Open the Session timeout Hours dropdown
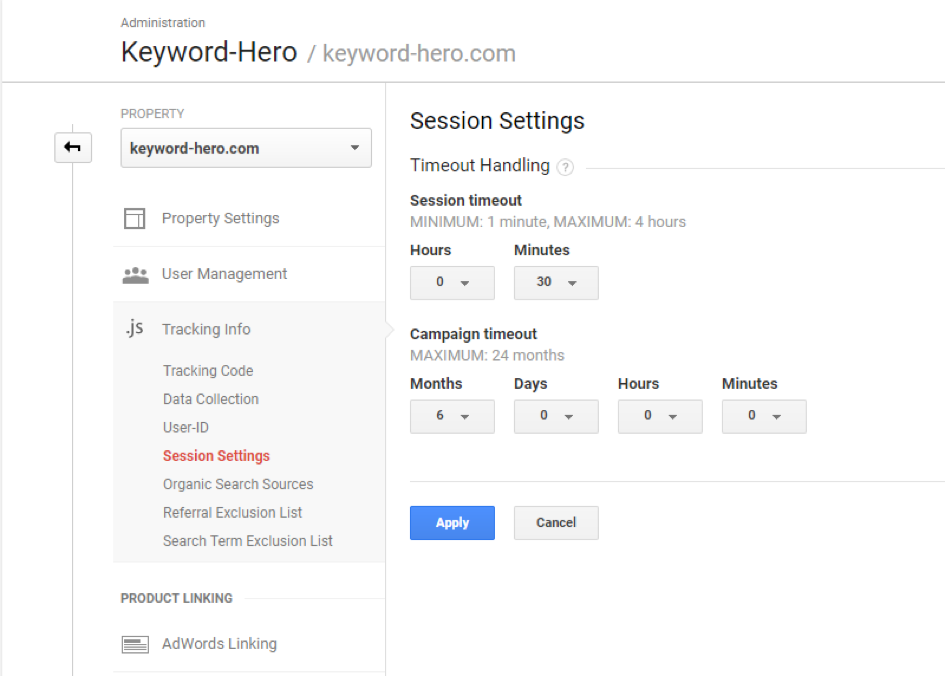This screenshot has height=676, width=945. pyautogui.click(x=452, y=283)
